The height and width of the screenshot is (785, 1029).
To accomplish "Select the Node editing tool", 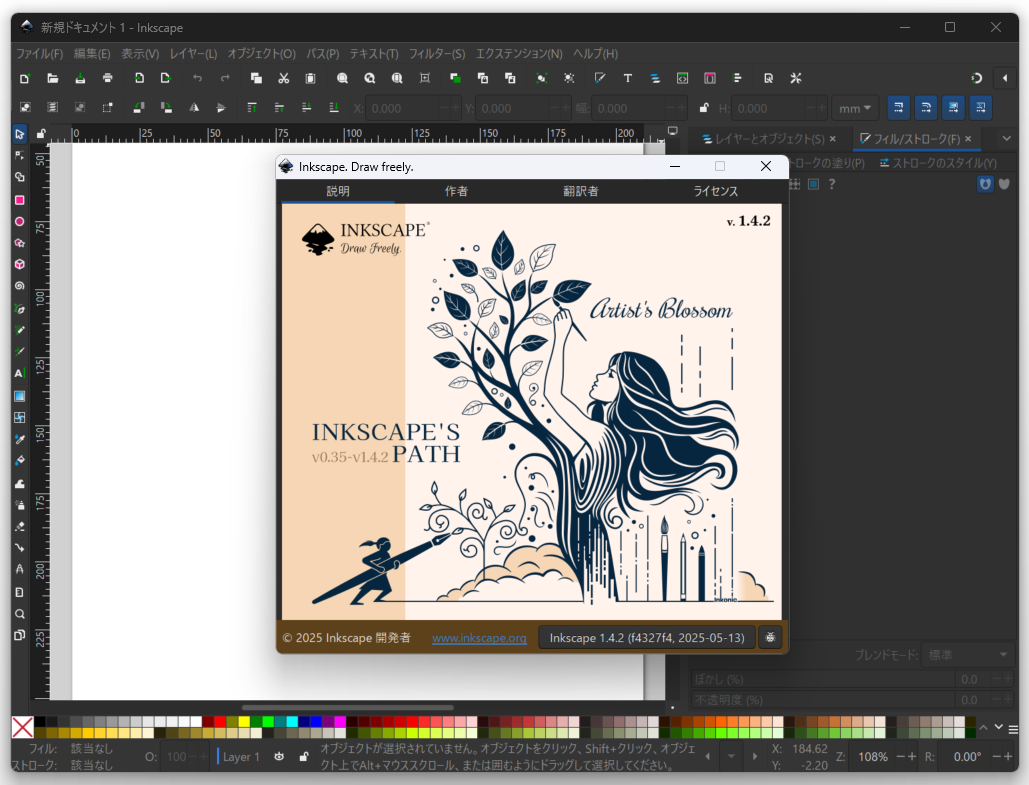I will [18, 155].
